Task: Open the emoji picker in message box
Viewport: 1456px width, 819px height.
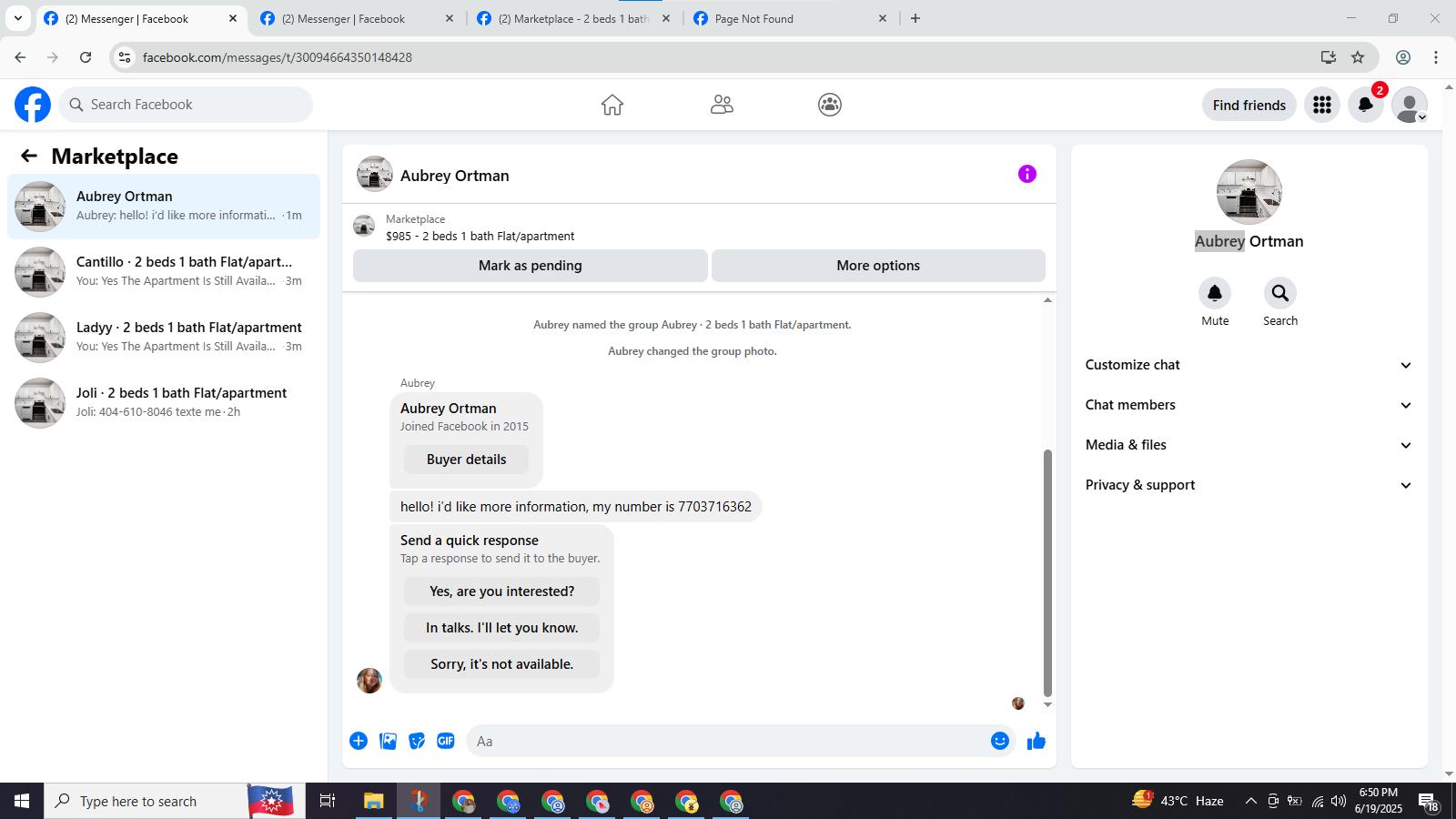Action: (1000, 741)
